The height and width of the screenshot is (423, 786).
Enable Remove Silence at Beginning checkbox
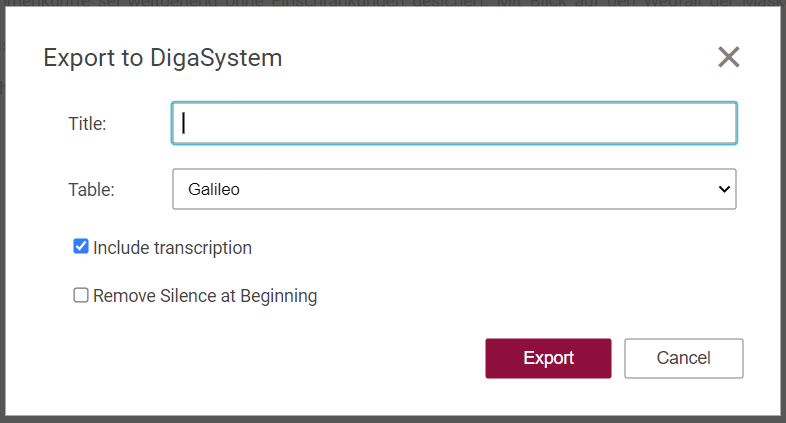click(x=81, y=295)
